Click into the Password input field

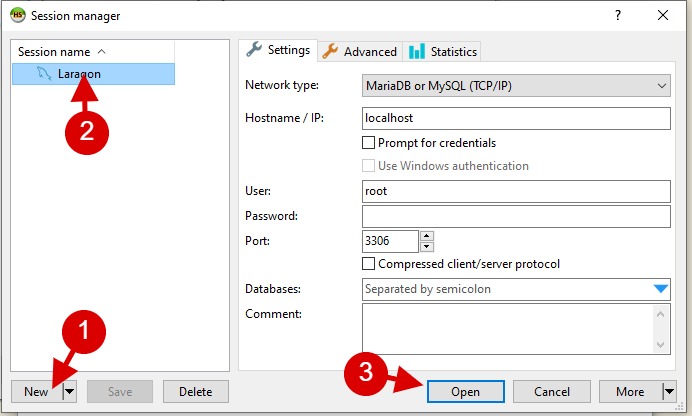pyautogui.click(x=516, y=216)
